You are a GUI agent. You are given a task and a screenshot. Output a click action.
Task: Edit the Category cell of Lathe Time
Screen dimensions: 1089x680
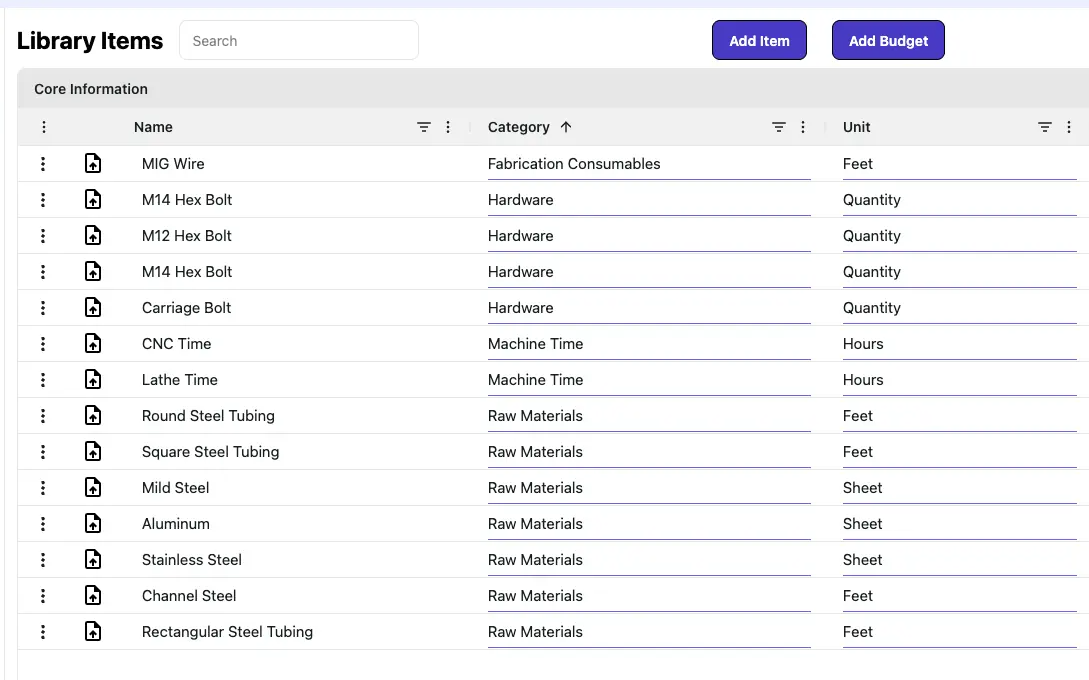[x=648, y=380]
